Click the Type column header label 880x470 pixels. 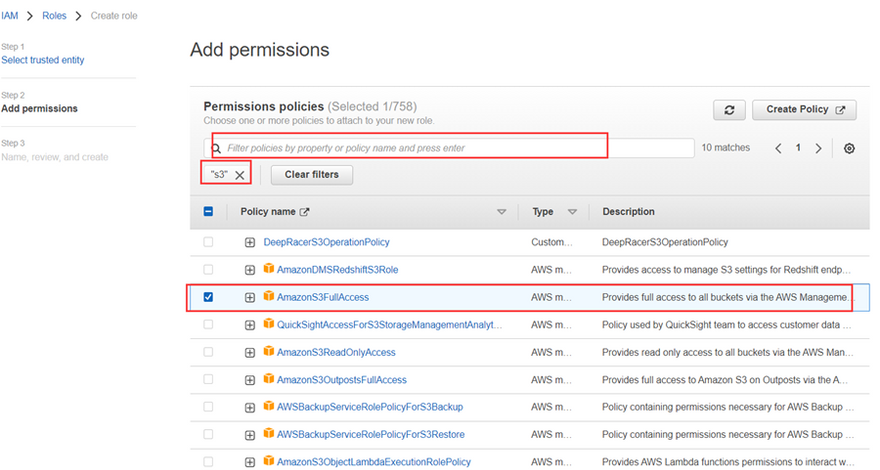[543, 212]
